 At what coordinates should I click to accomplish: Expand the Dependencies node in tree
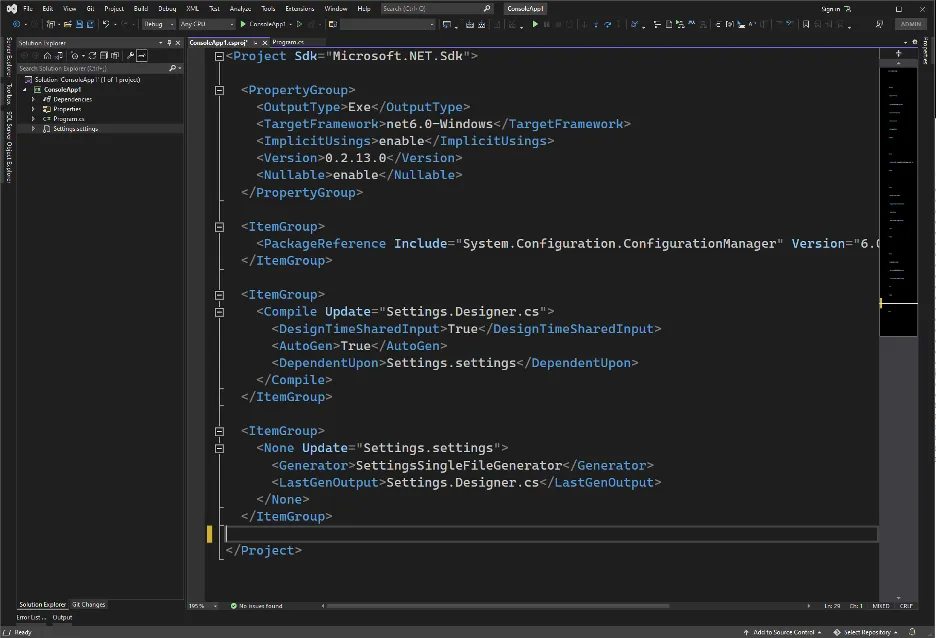click(x=33, y=99)
